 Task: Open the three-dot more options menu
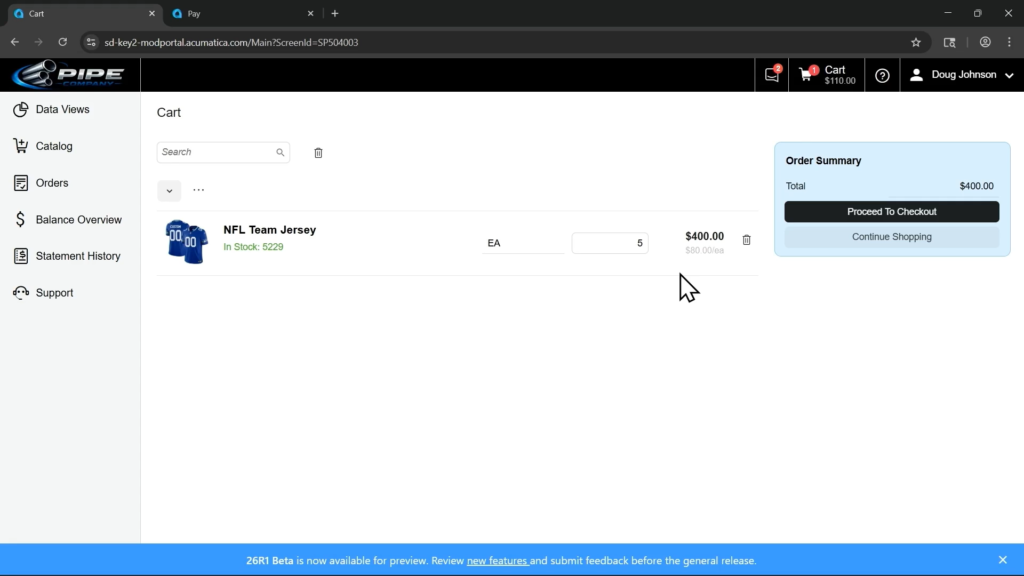(198, 190)
